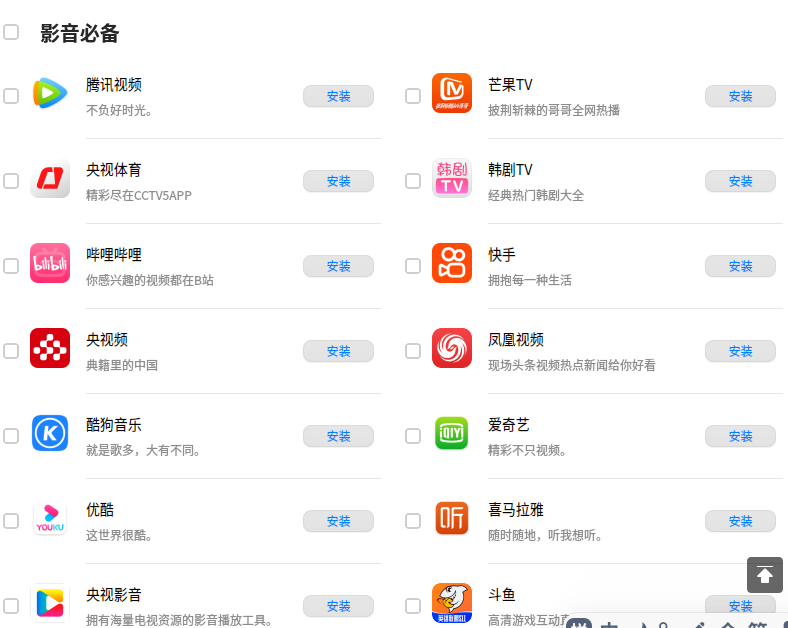The height and width of the screenshot is (628, 788).
Task: Click the 腾讯视频 app icon
Action: coord(50,93)
